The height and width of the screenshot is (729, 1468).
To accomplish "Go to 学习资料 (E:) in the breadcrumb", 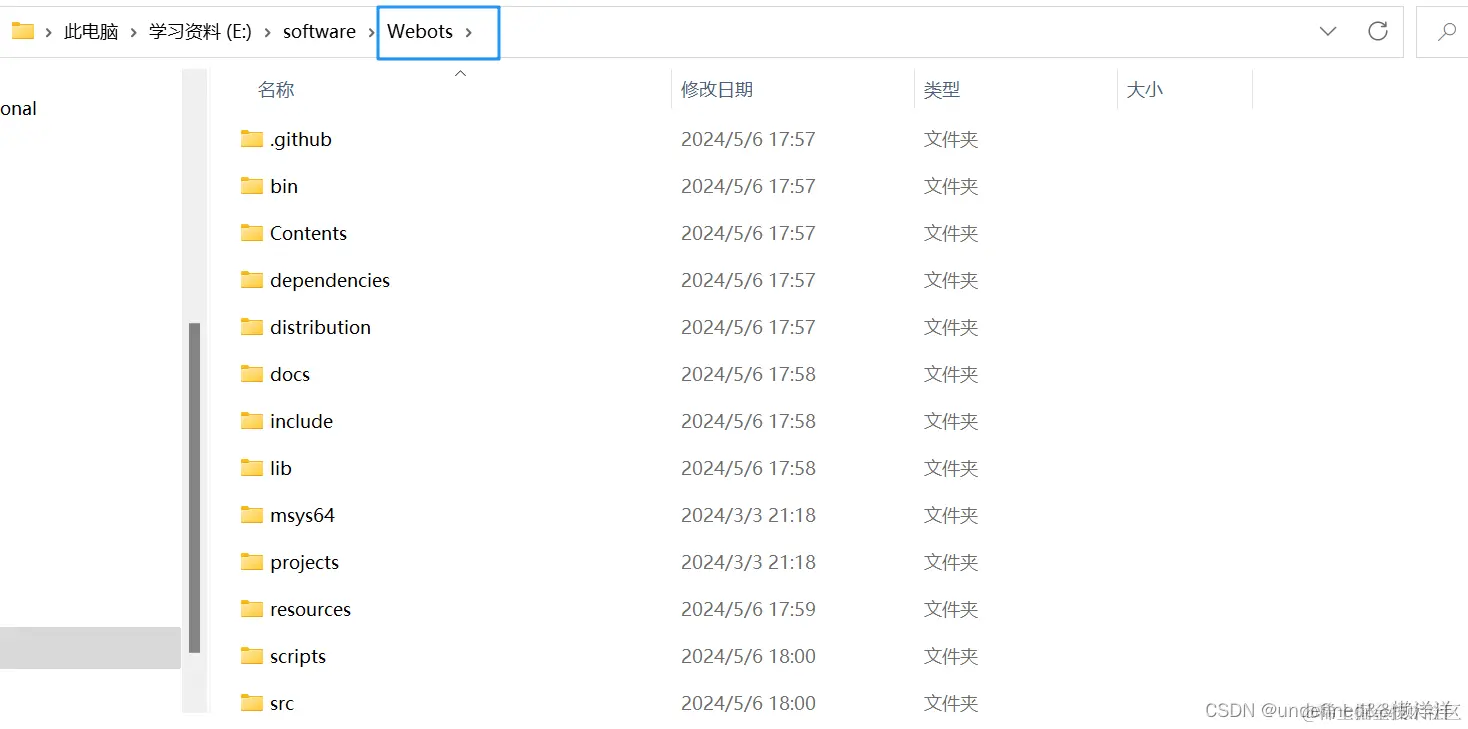I will 200,32.
